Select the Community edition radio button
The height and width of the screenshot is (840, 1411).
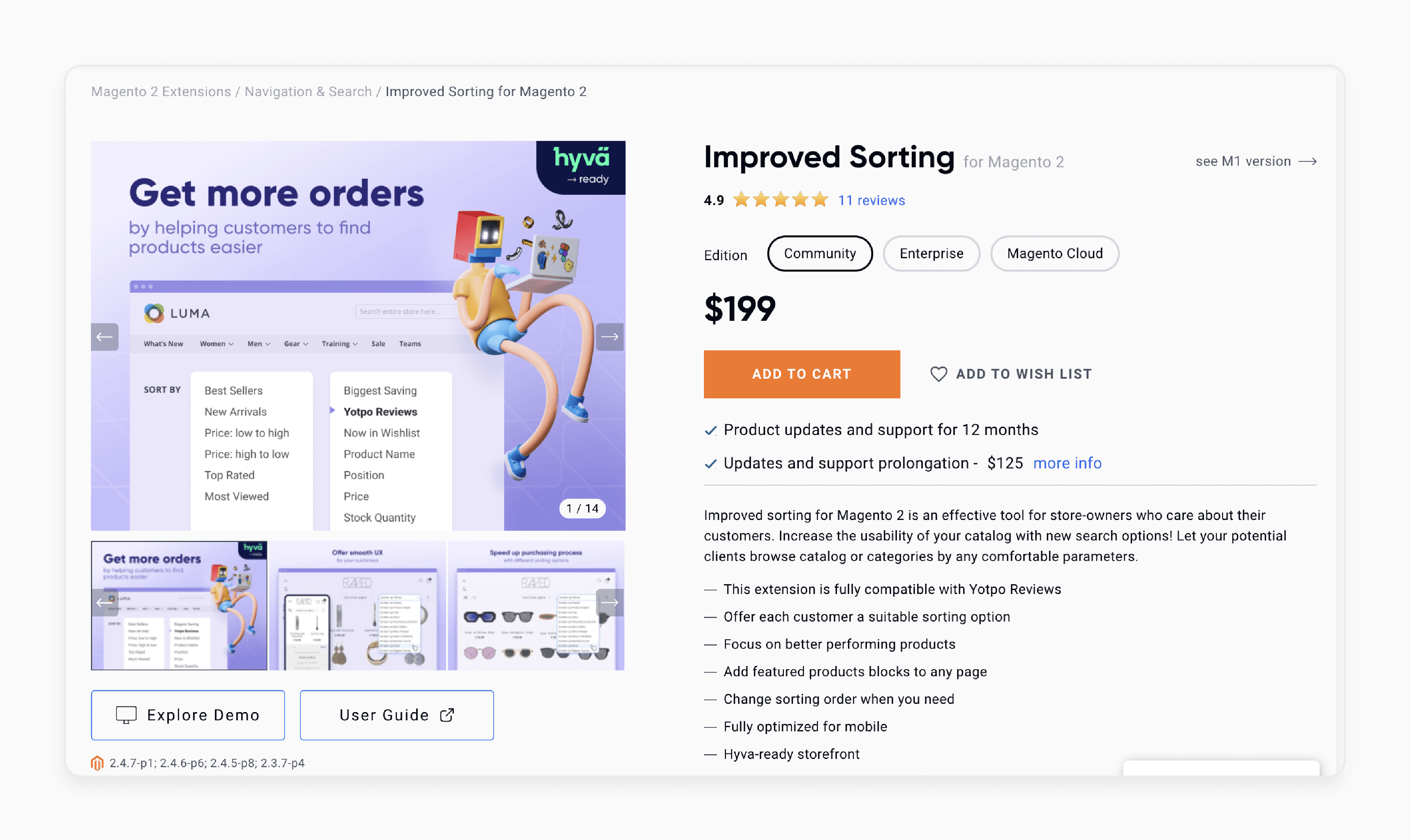pyautogui.click(x=821, y=253)
